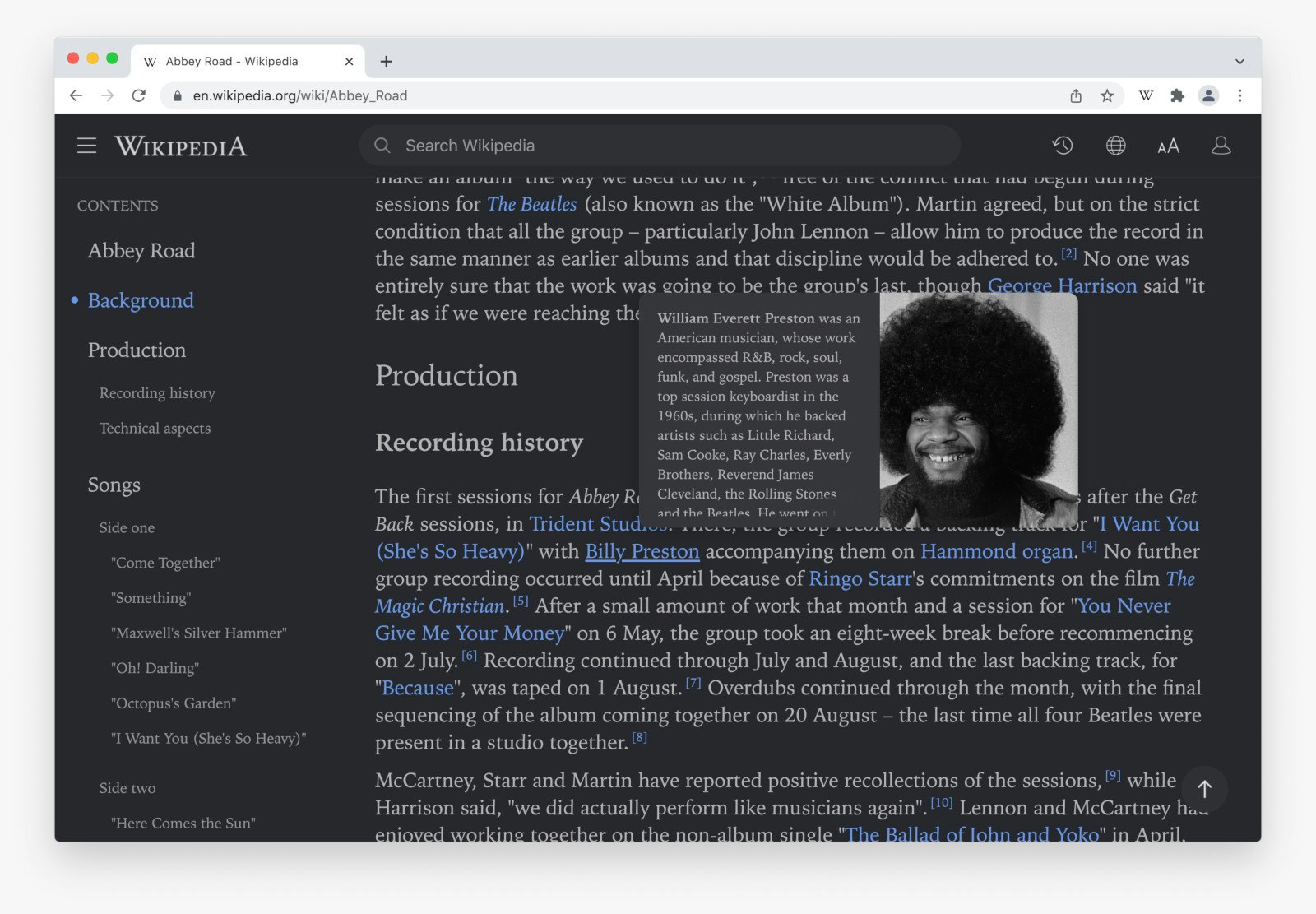Viewport: 1316px width, 914px height.
Task: Open the text appearance AA settings
Action: [x=1168, y=146]
